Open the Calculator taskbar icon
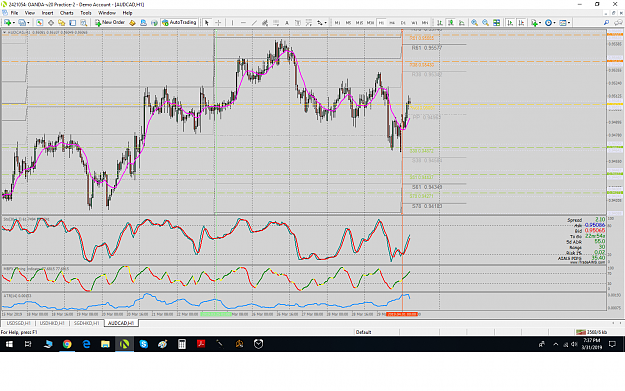 (182, 344)
